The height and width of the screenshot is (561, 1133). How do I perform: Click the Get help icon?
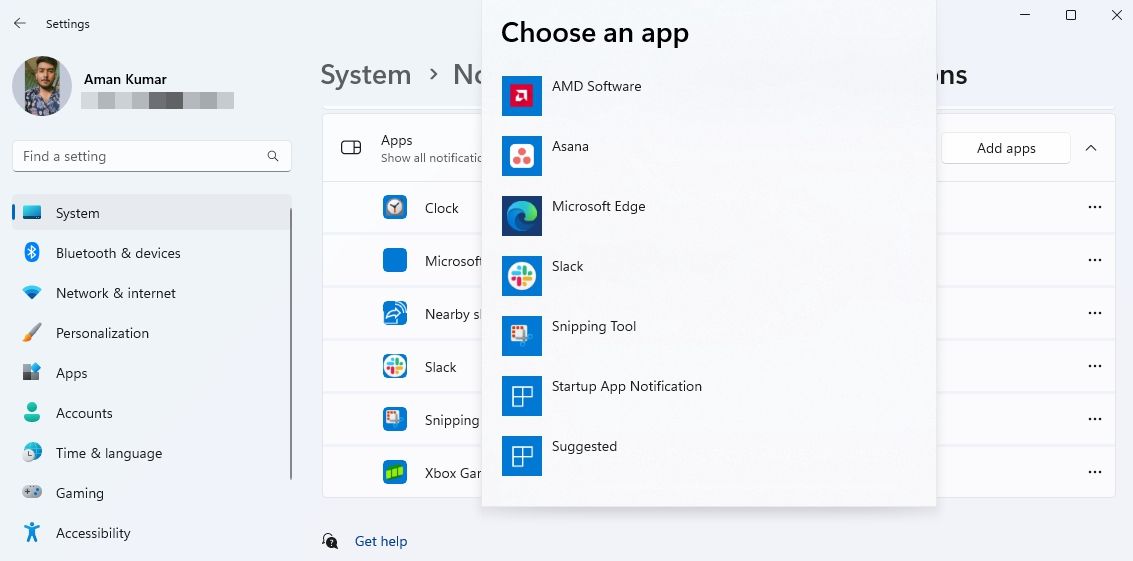329,541
